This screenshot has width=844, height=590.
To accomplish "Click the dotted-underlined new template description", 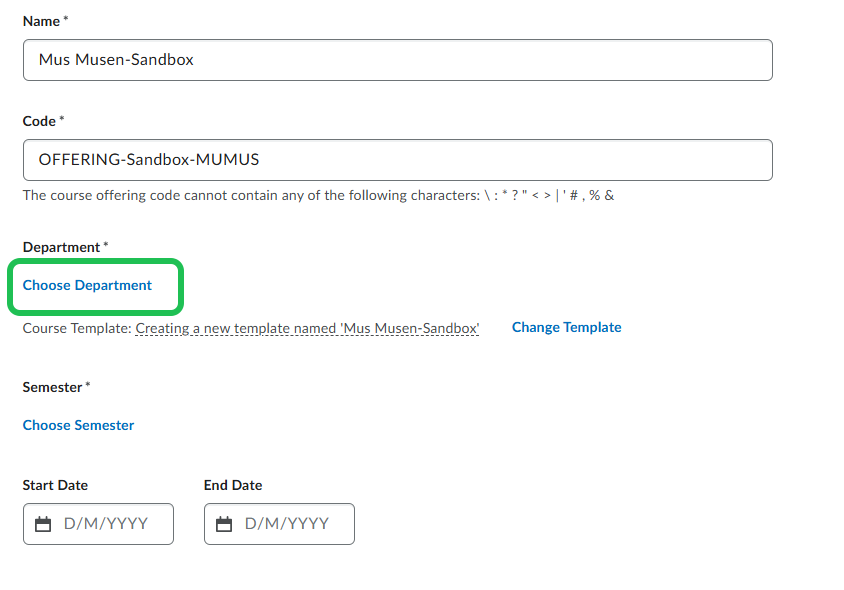I will pos(307,328).
